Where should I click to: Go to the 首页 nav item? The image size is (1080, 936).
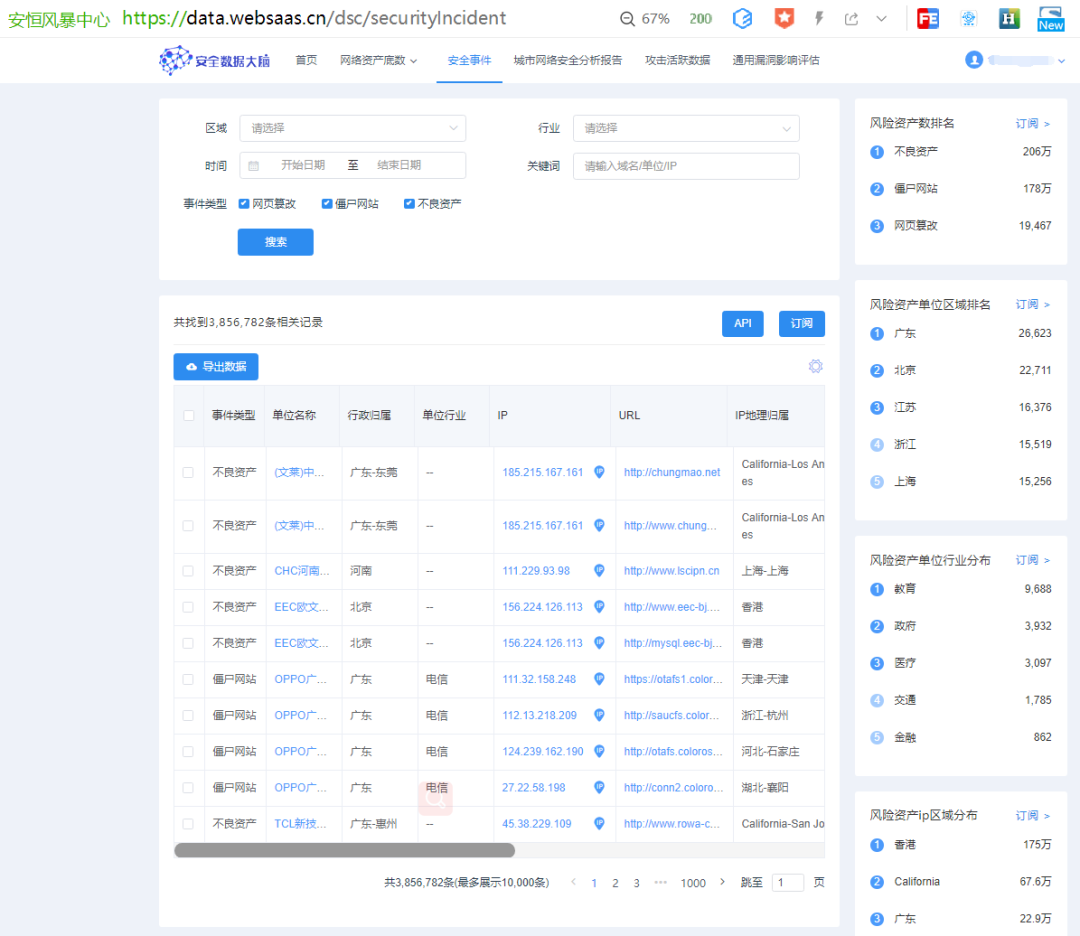coord(306,60)
